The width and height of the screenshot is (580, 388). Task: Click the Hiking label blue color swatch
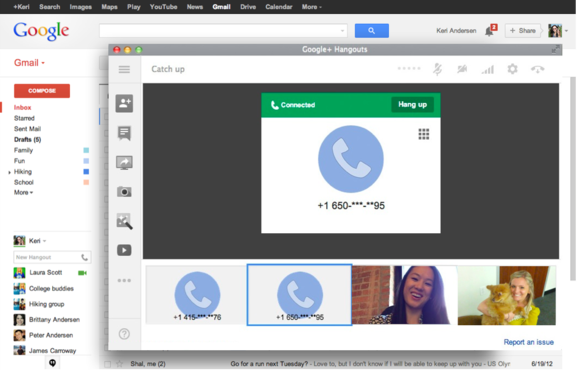(86, 172)
